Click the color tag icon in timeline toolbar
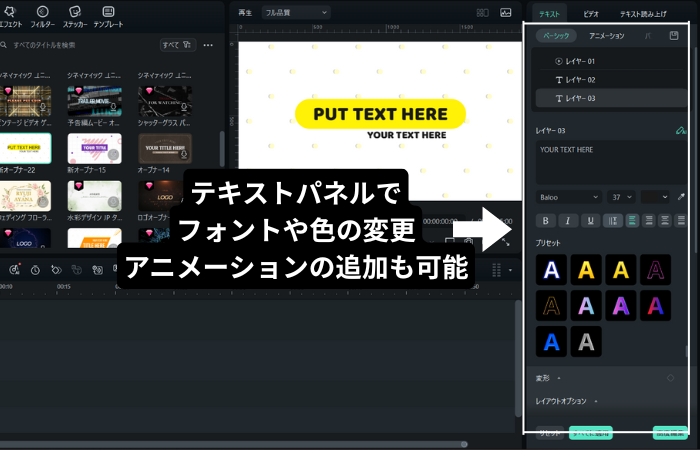This screenshot has width=700, height=450. (56, 270)
